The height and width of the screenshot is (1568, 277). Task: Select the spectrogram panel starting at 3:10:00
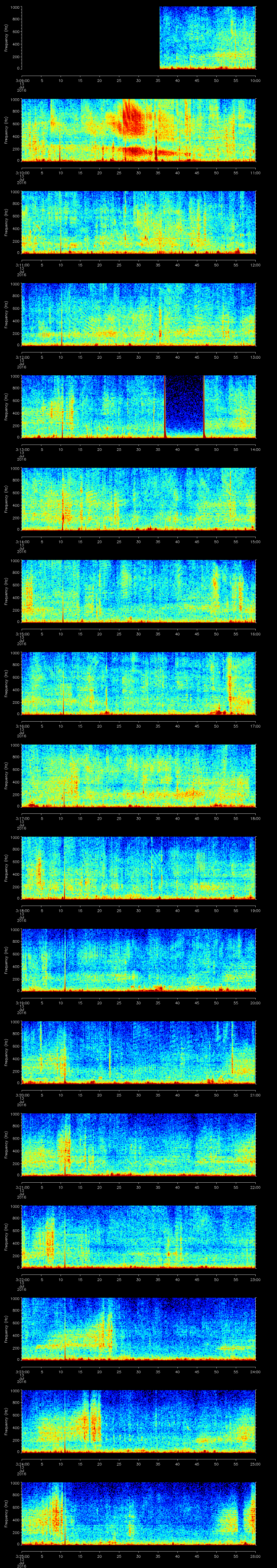pyautogui.click(x=139, y=130)
